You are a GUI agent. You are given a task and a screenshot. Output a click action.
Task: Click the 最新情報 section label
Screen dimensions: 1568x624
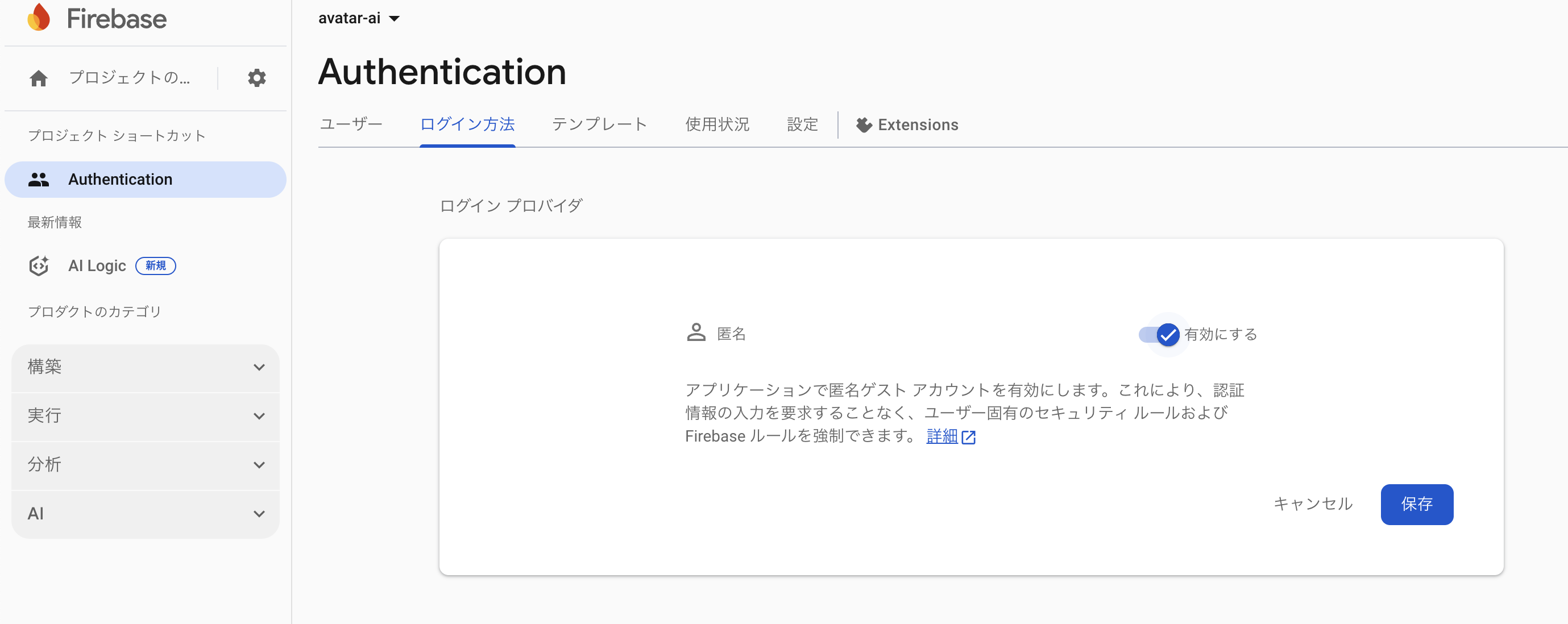pos(55,223)
